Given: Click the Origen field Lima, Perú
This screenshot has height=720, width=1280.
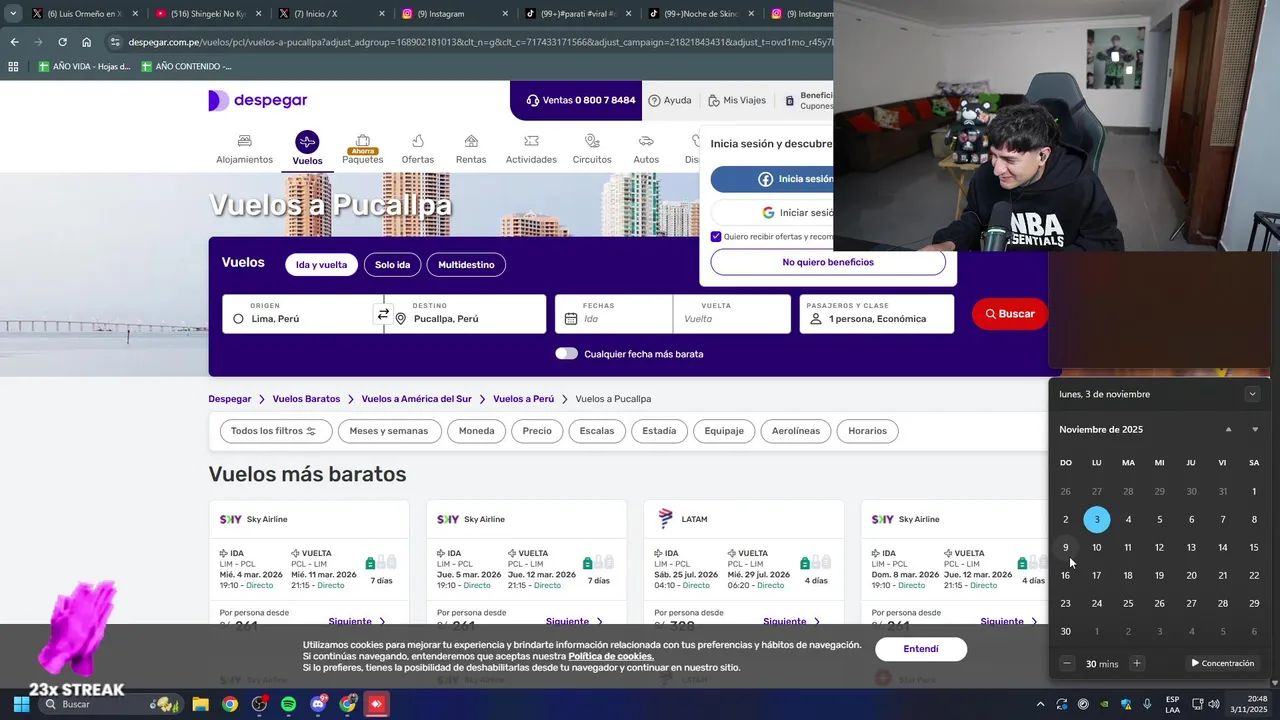Looking at the screenshot, I should pos(298,314).
